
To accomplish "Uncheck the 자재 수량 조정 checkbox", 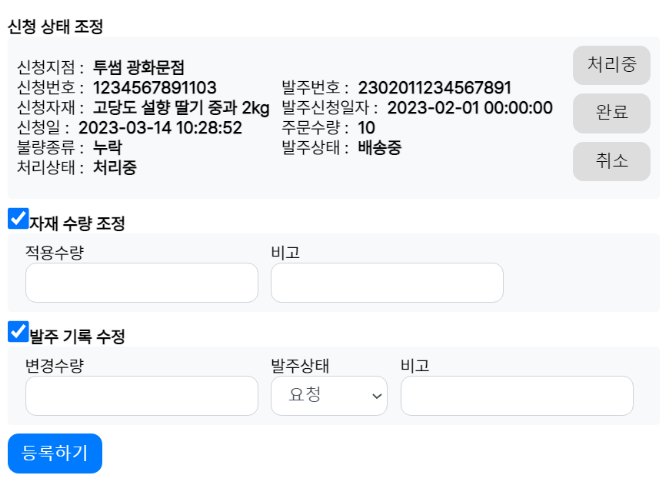I will coord(18,219).
